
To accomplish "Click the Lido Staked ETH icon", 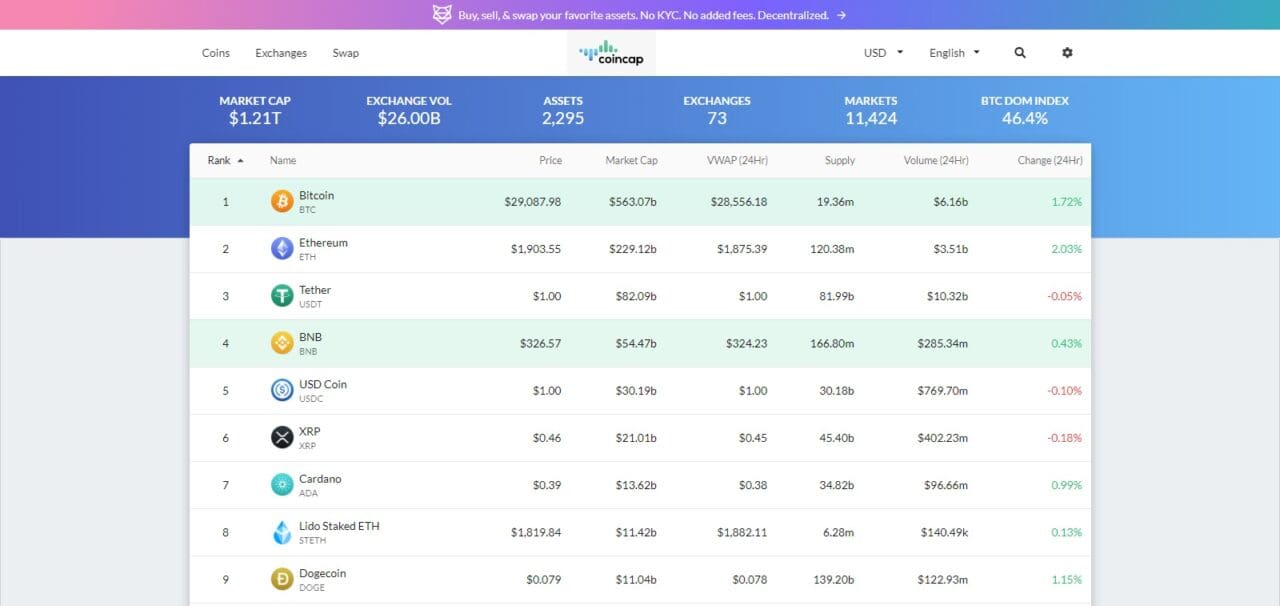I will click(282, 532).
